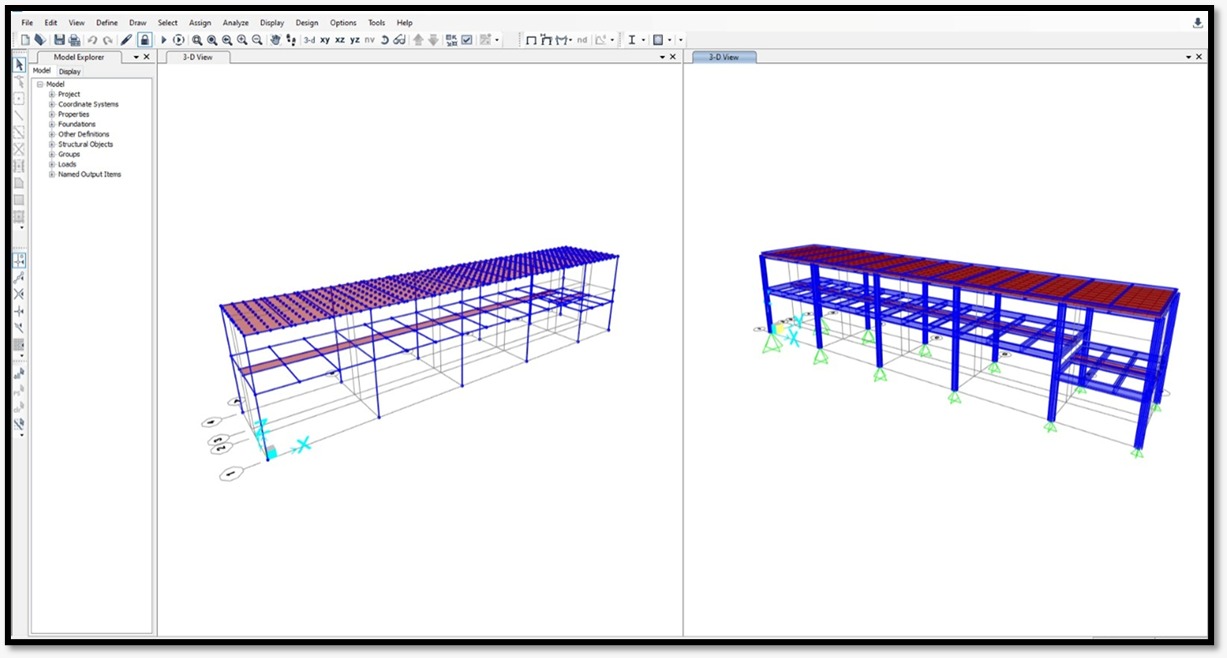Click the 3-d view toolbar icon
Viewport: 1227px width, 658px height.
tap(309, 40)
